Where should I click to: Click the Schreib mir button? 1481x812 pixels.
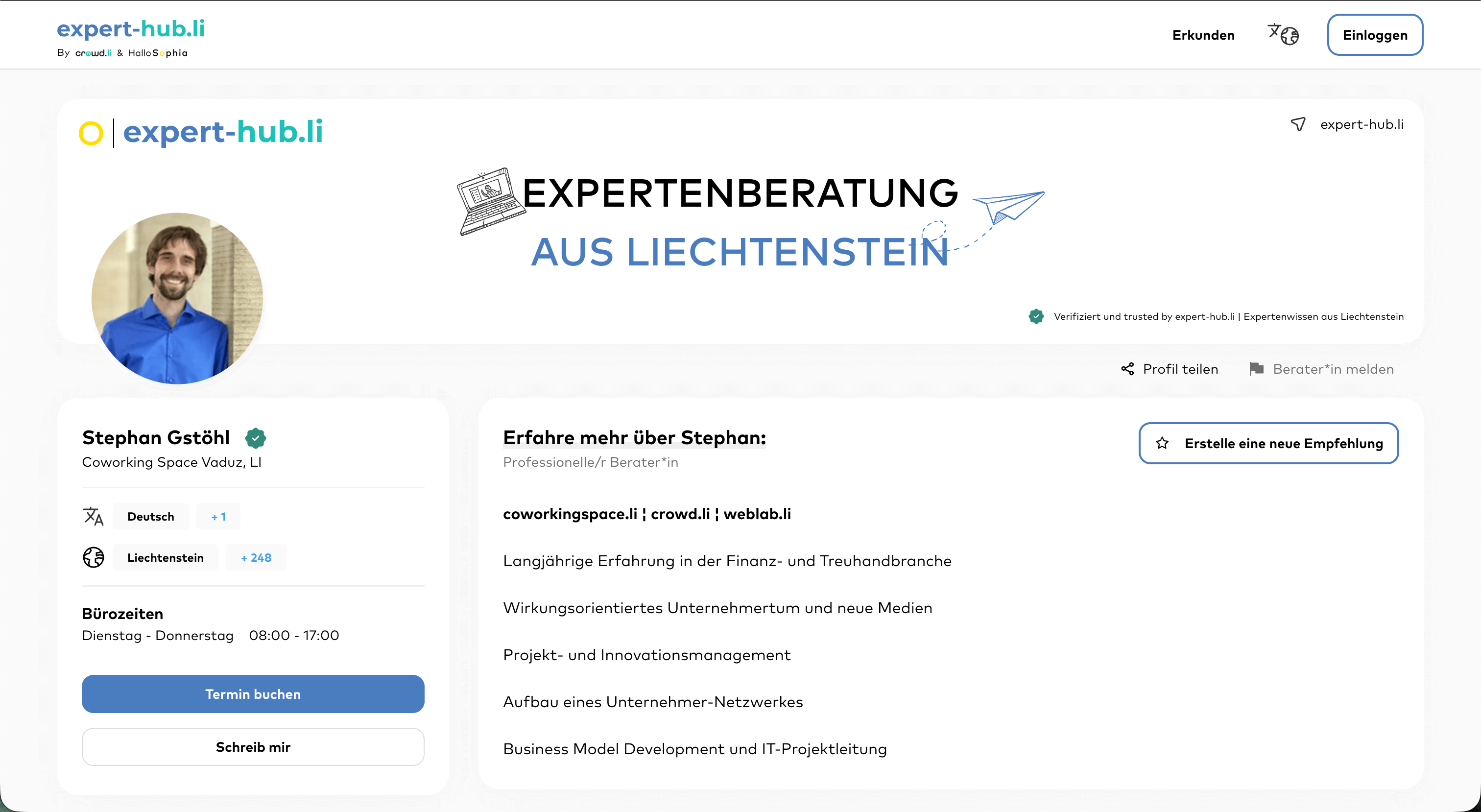tap(253, 747)
